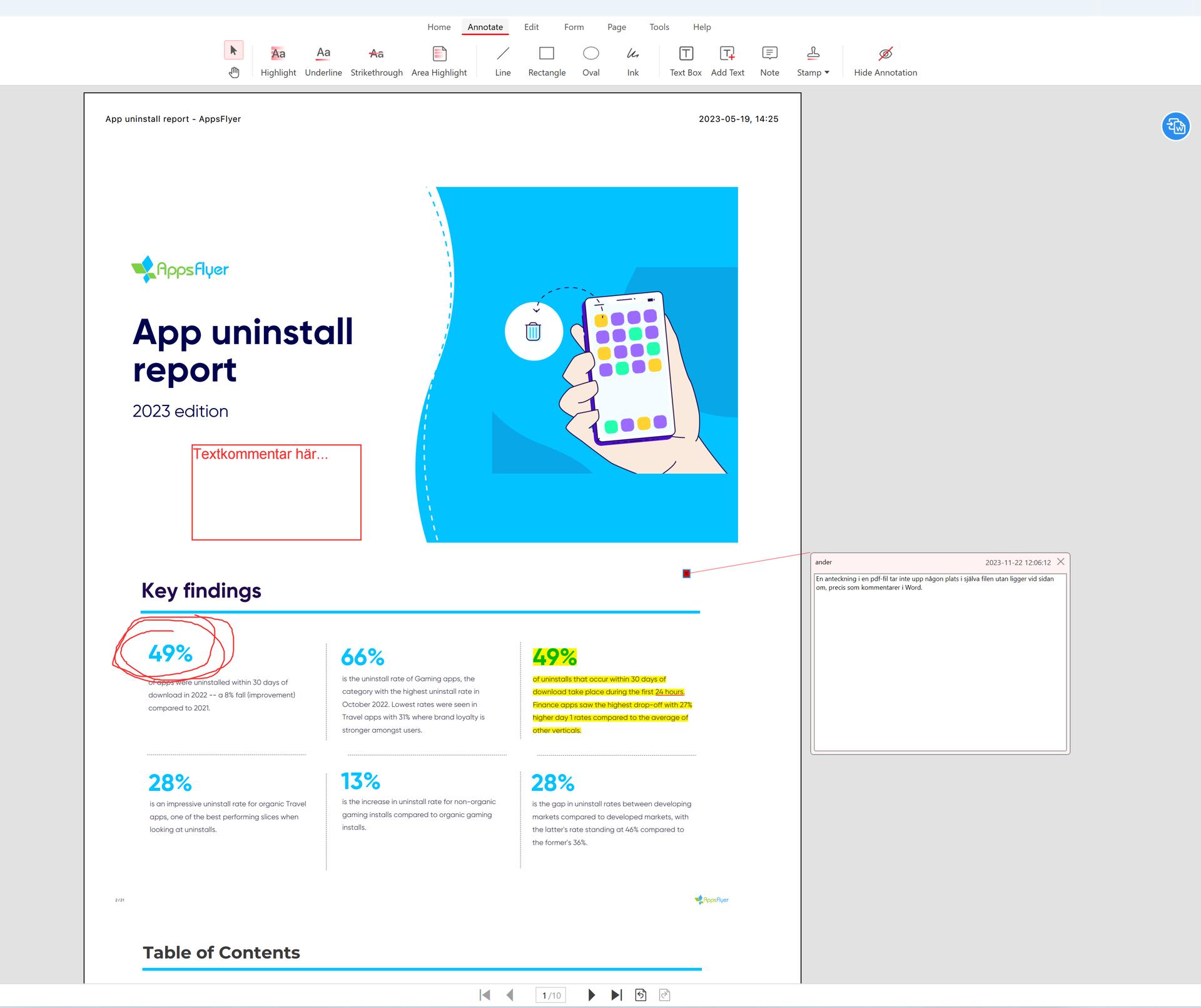Switch to the Hand pan tool
The width and height of the screenshot is (1201, 1008).
235,72
